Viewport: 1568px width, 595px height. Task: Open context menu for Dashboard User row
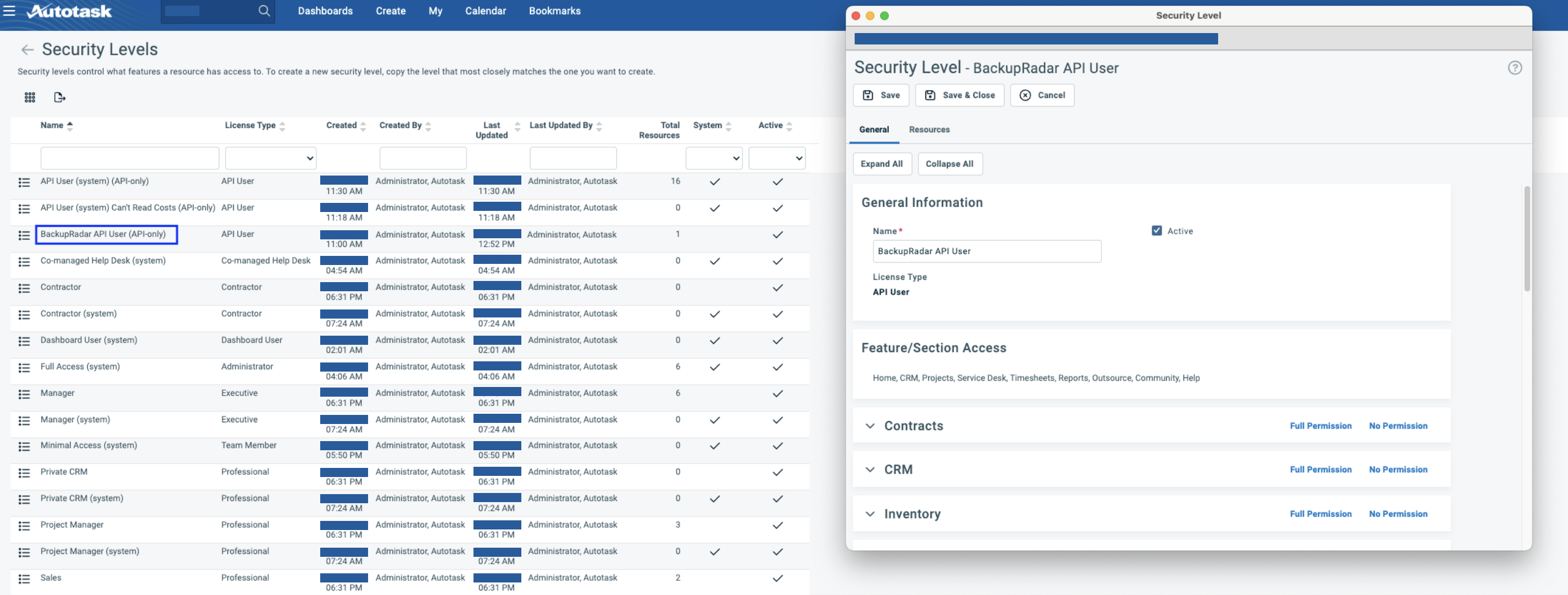pyautogui.click(x=24, y=341)
